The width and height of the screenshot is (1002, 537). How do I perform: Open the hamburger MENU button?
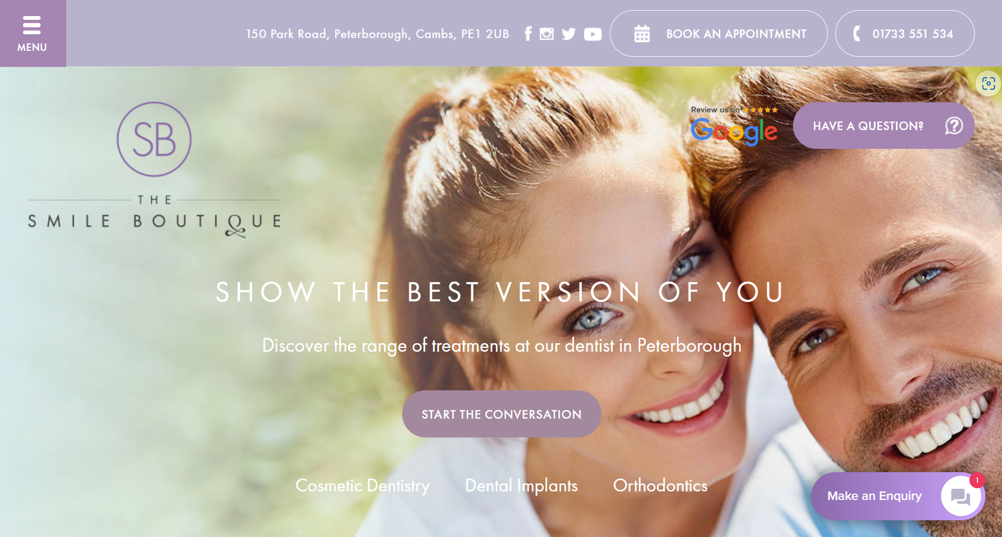tap(33, 33)
